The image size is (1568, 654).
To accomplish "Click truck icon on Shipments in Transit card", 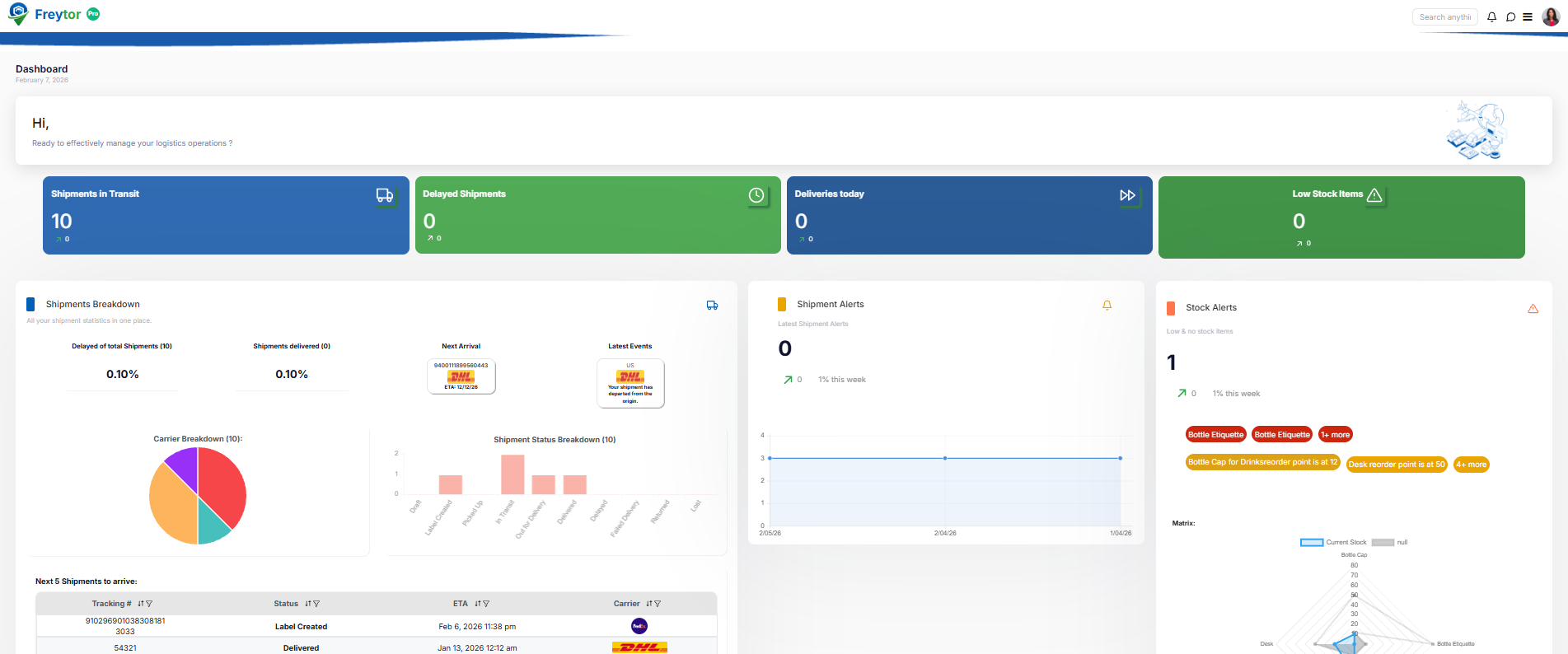I will point(385,195).
